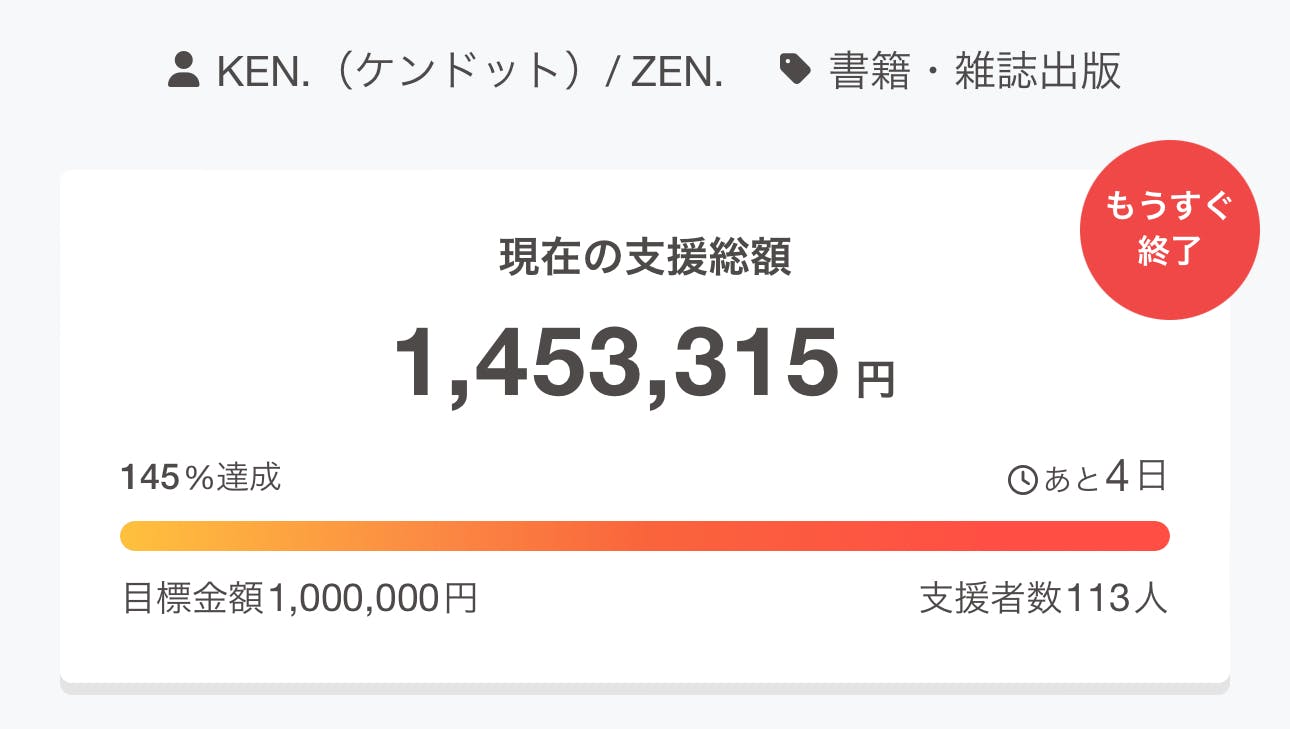The height and width of the screenshot is (729, 1290).
Task: Click the 目標金額 label
Action: [x=194, y=599]
